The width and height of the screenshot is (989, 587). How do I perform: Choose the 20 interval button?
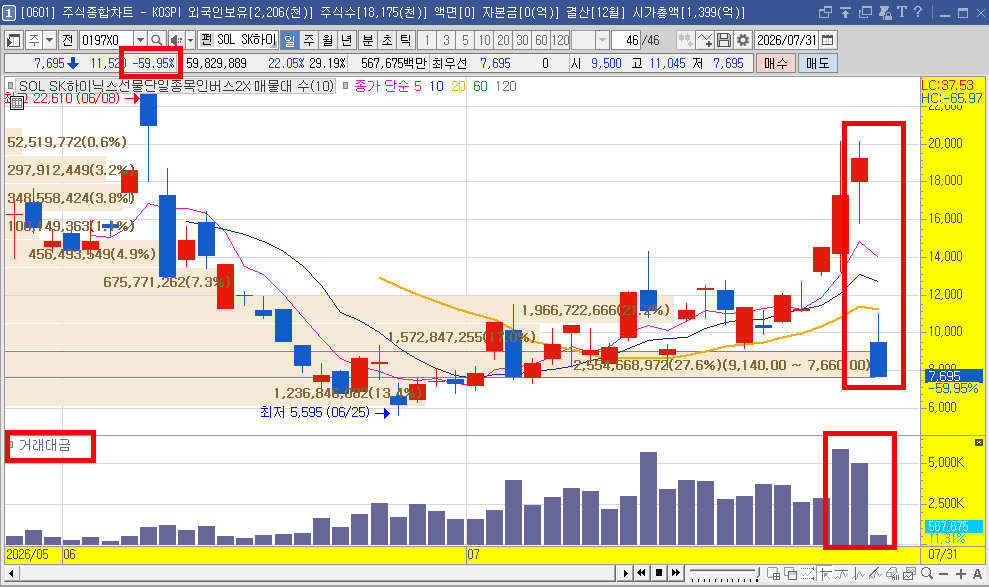(x=503, y=40)
